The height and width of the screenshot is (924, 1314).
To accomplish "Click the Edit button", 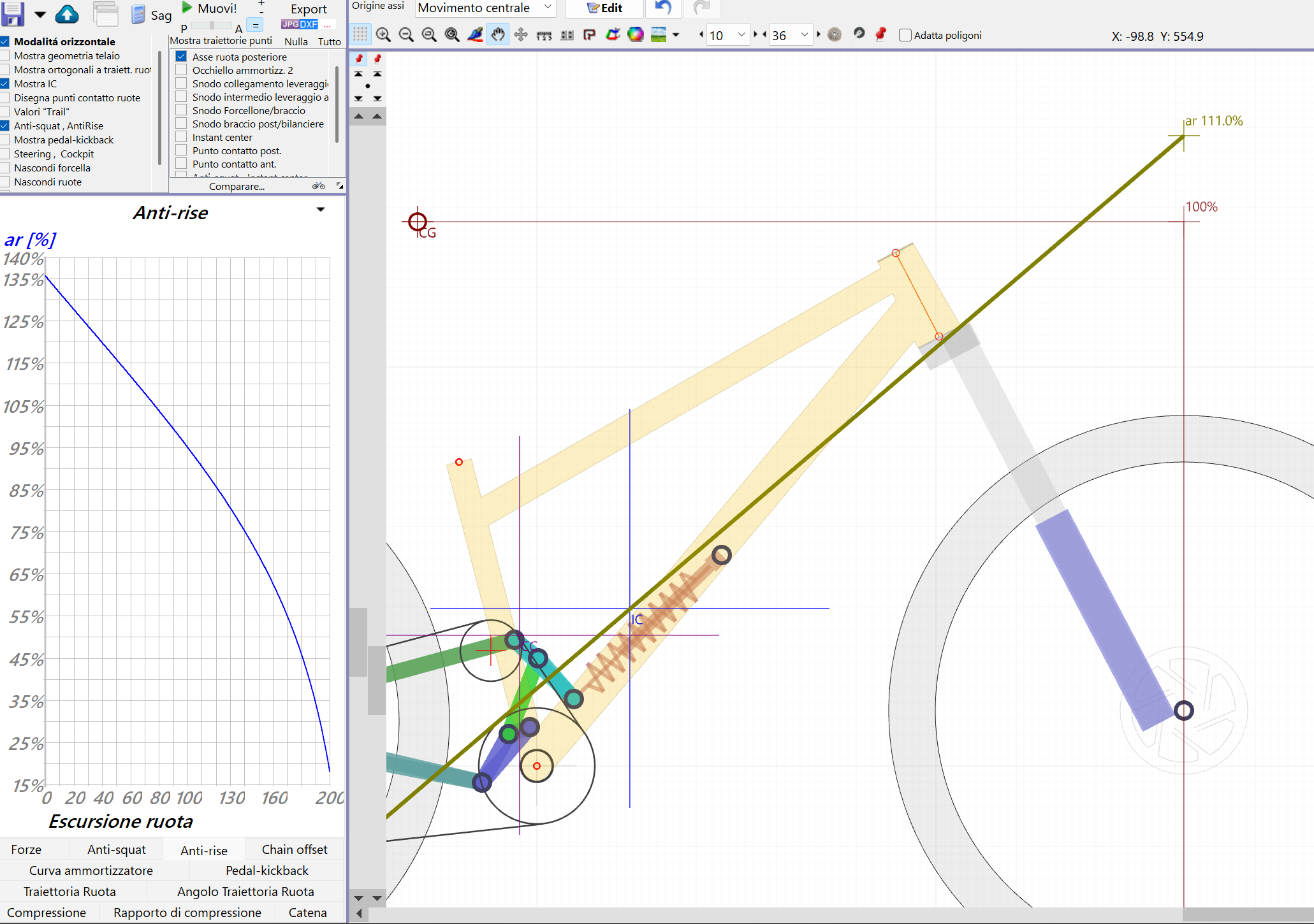I will tap(604, 8).
